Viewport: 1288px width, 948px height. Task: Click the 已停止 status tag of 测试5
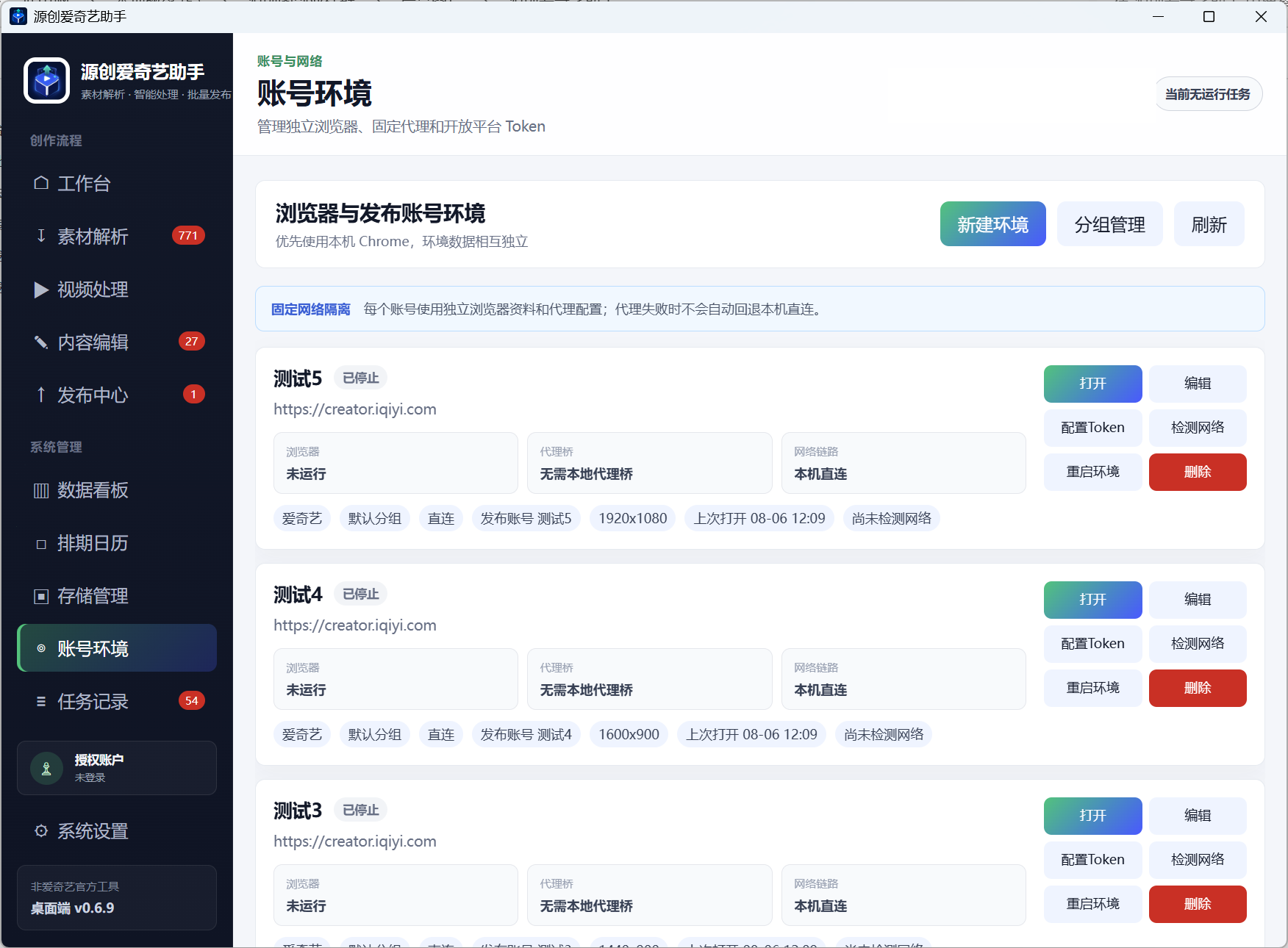pyautogui.click(x=360, y=378)
